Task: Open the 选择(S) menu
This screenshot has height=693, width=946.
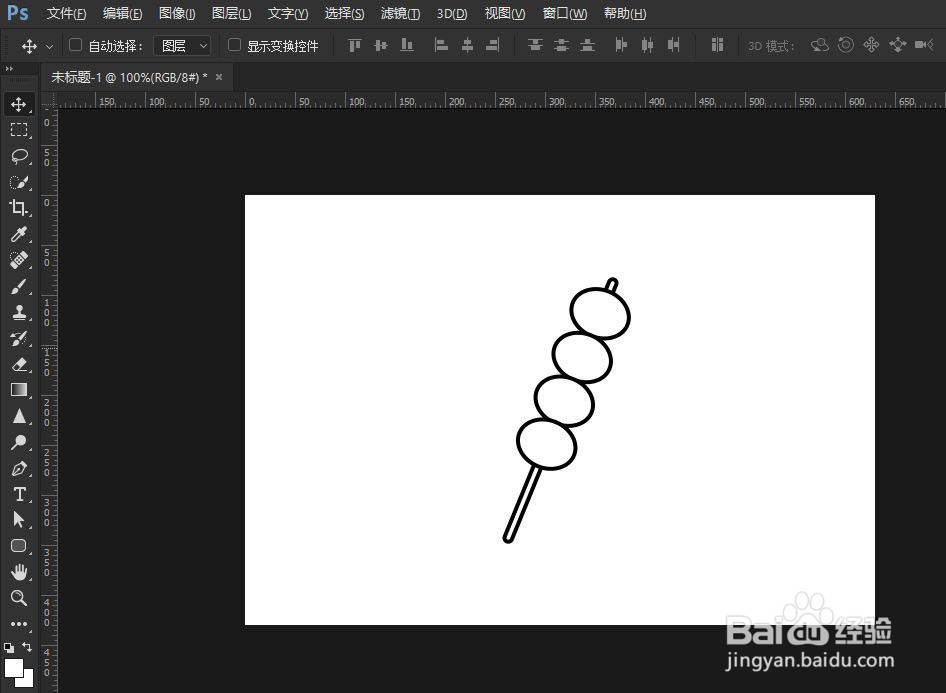Action: click(344, 13)
